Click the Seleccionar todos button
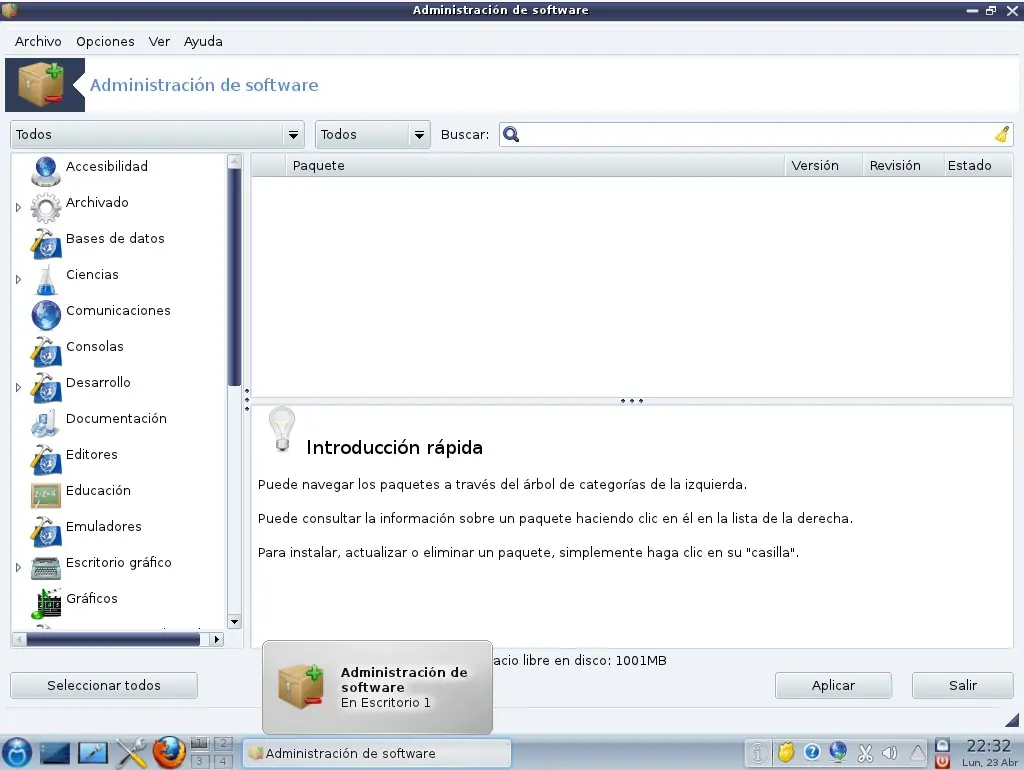Viewport: 1024px width, 770px height. point(104,685)
